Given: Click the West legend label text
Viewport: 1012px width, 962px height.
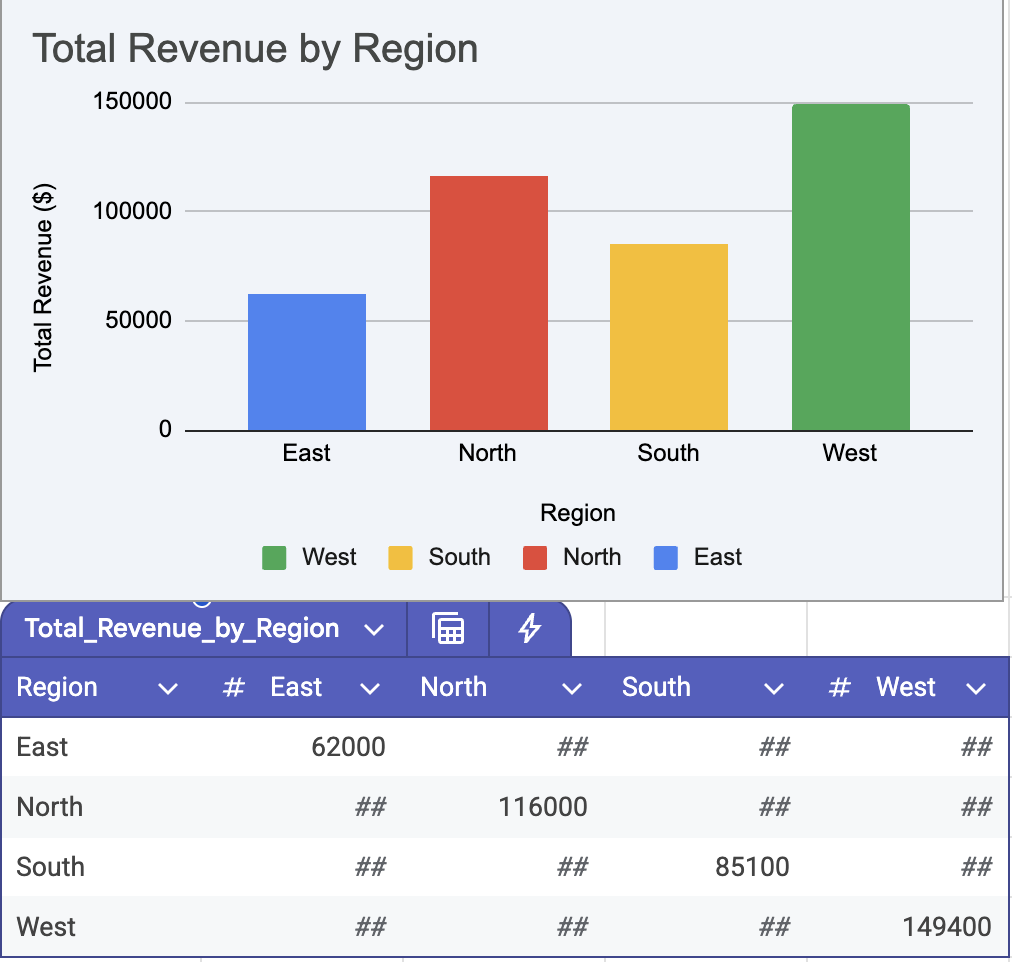Looking at the screenshot, I should pos(329,557).
